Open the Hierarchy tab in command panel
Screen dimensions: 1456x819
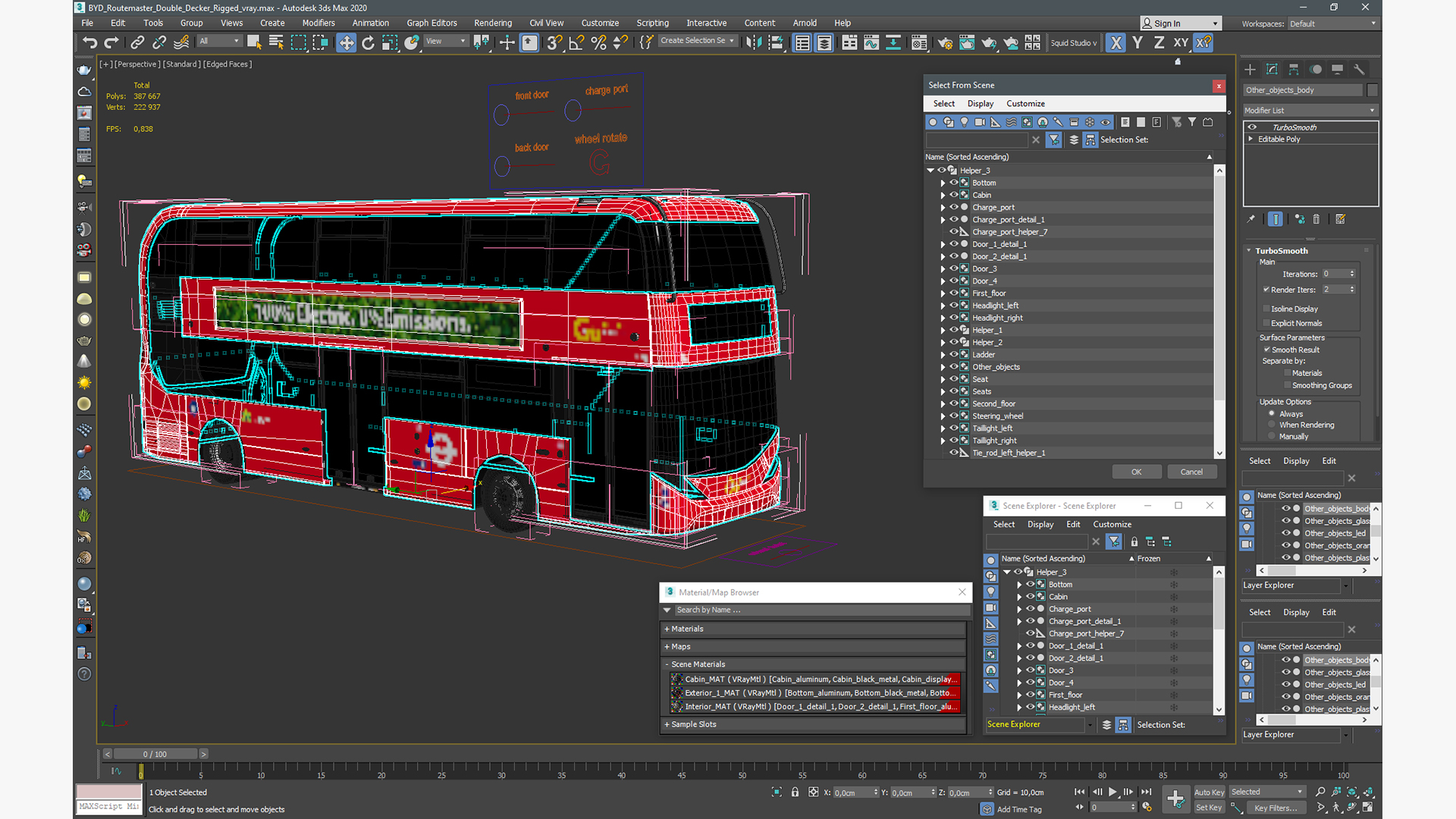click(x=1294, y=70)
